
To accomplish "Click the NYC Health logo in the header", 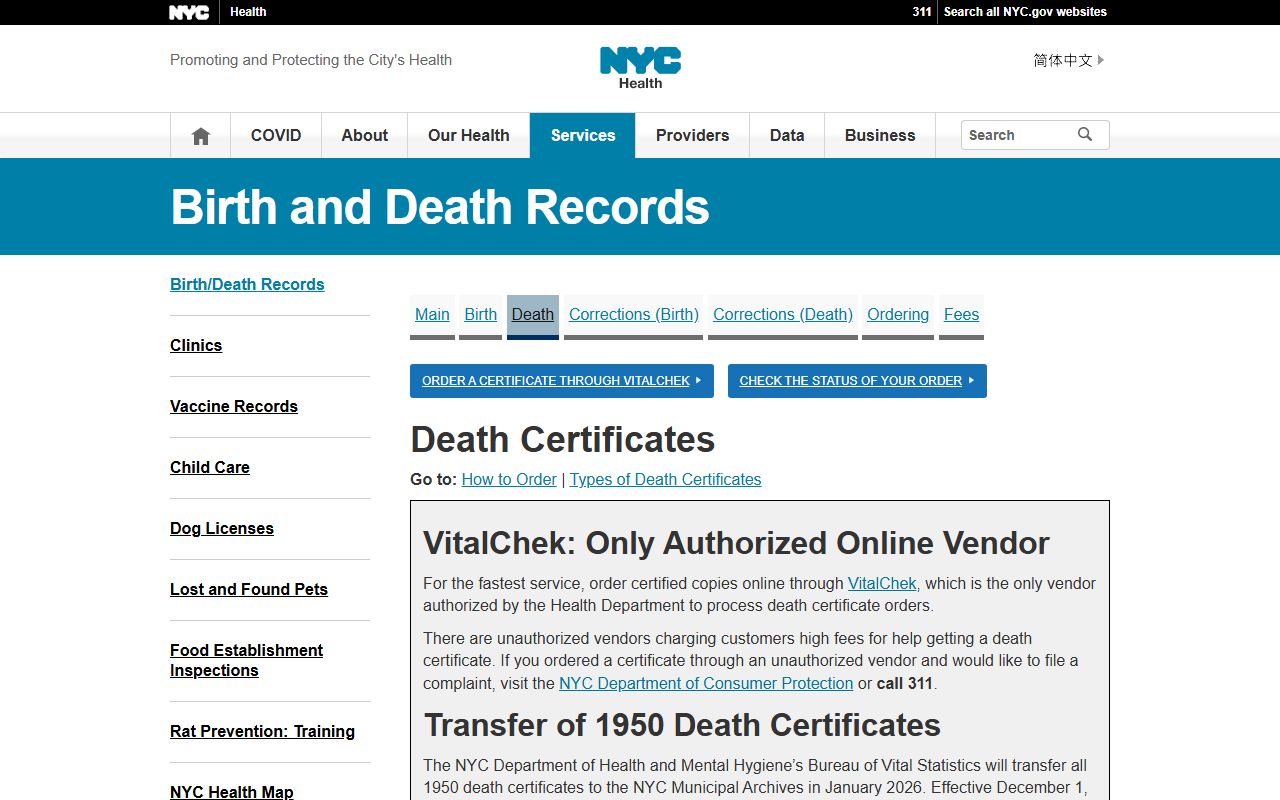I will tap(640, 68).
